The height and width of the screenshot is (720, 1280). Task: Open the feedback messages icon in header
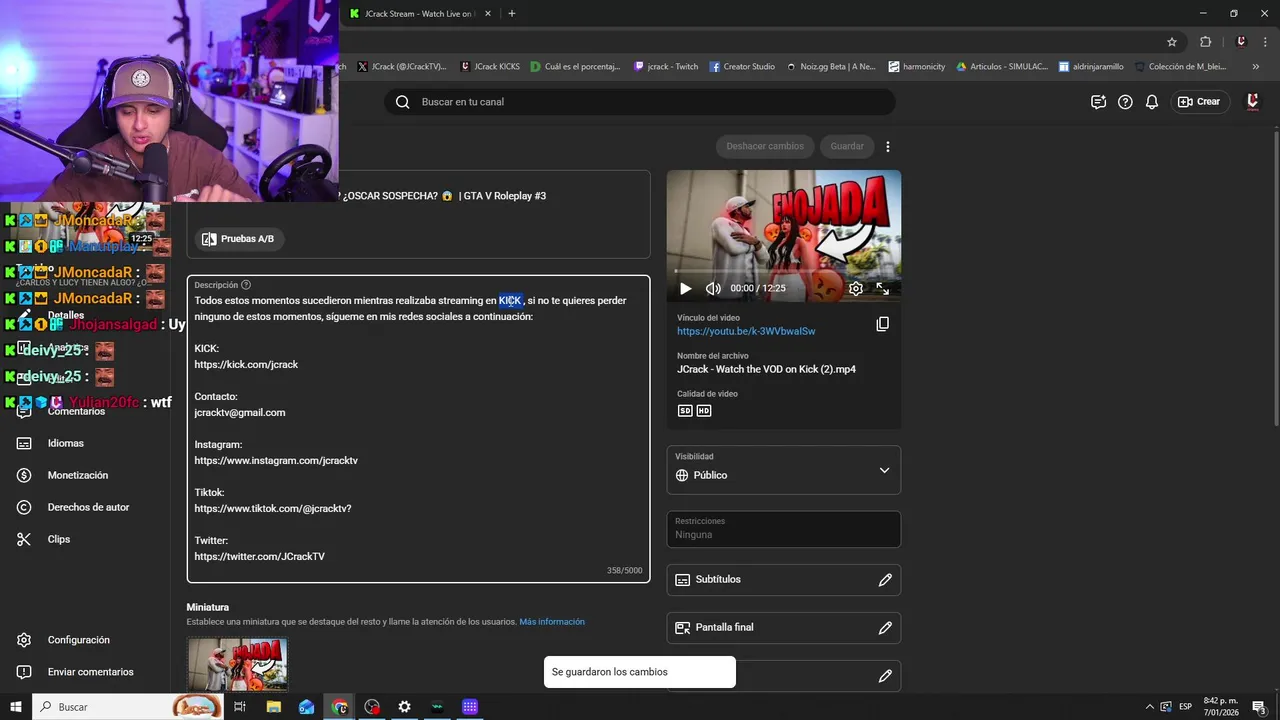tap(1098, 102)
